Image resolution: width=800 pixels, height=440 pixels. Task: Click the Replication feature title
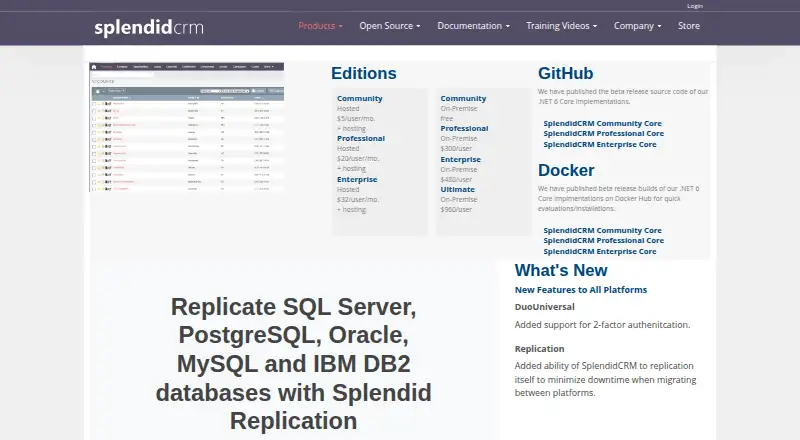pos(539,349)
